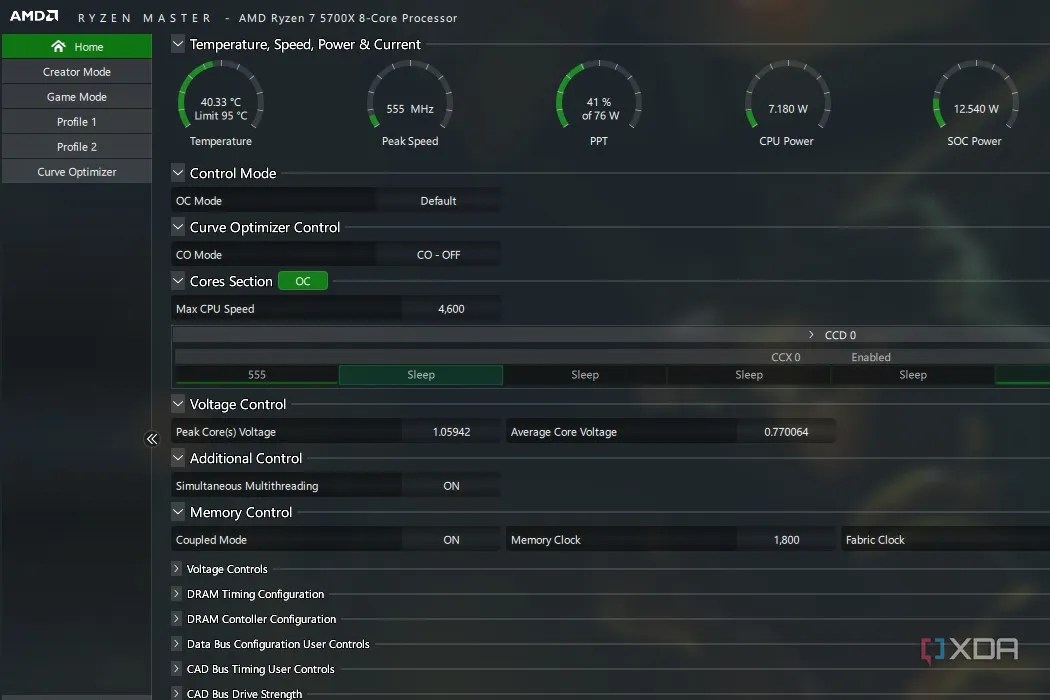Collapse the Temperature, Speed, Power & Current section

177,44
